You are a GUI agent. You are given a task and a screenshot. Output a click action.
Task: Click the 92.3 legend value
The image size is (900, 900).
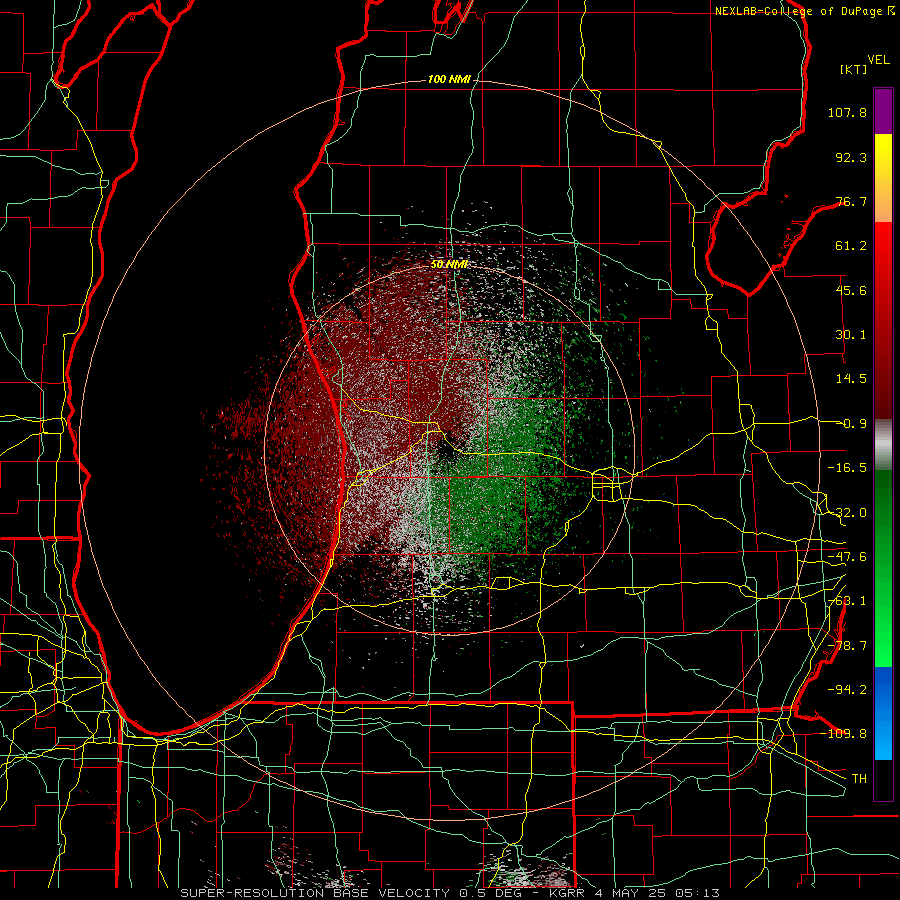(851, 157)
